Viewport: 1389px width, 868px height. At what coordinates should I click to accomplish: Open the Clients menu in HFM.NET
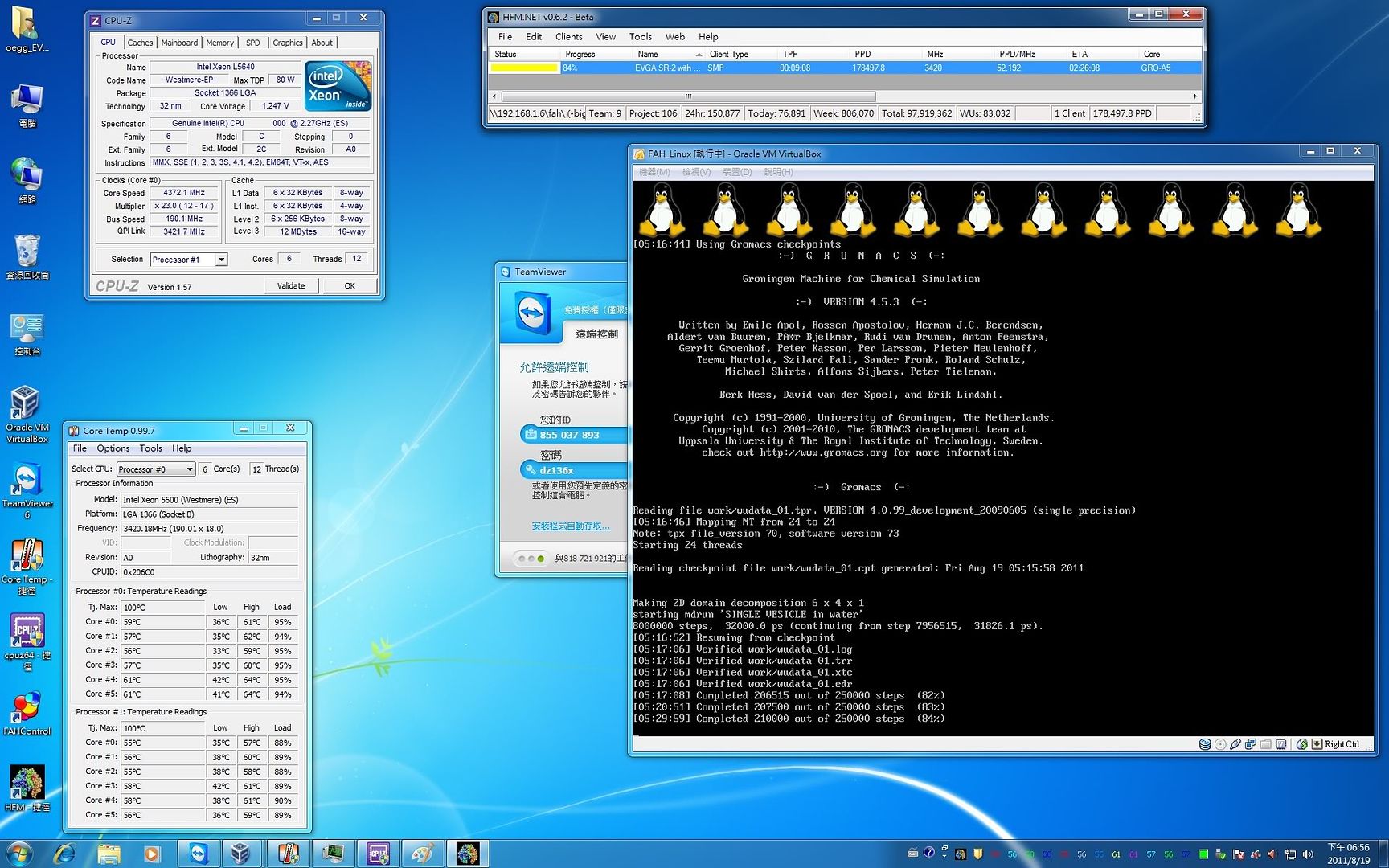click(x=568, y=37)
